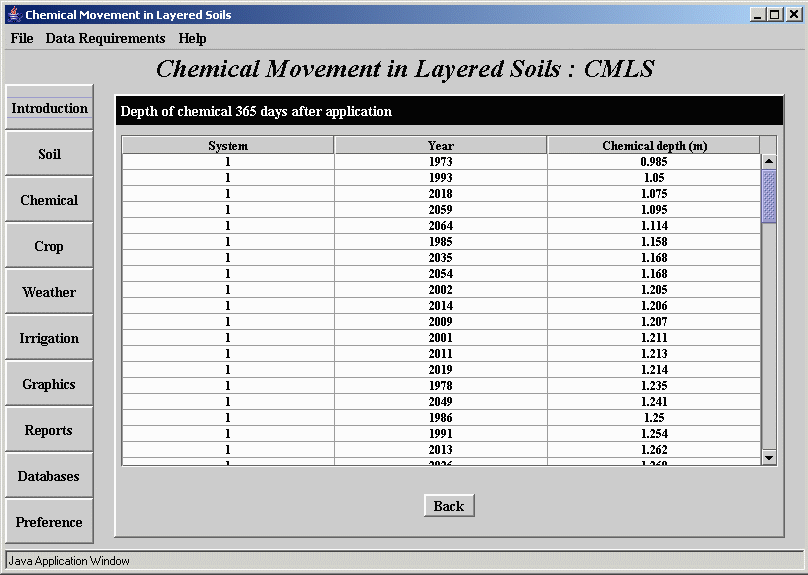Click the 1.114 chemical depth value
Image resolution: width=808 pixels, height=575 pixels.
click(x=654, y=226)
